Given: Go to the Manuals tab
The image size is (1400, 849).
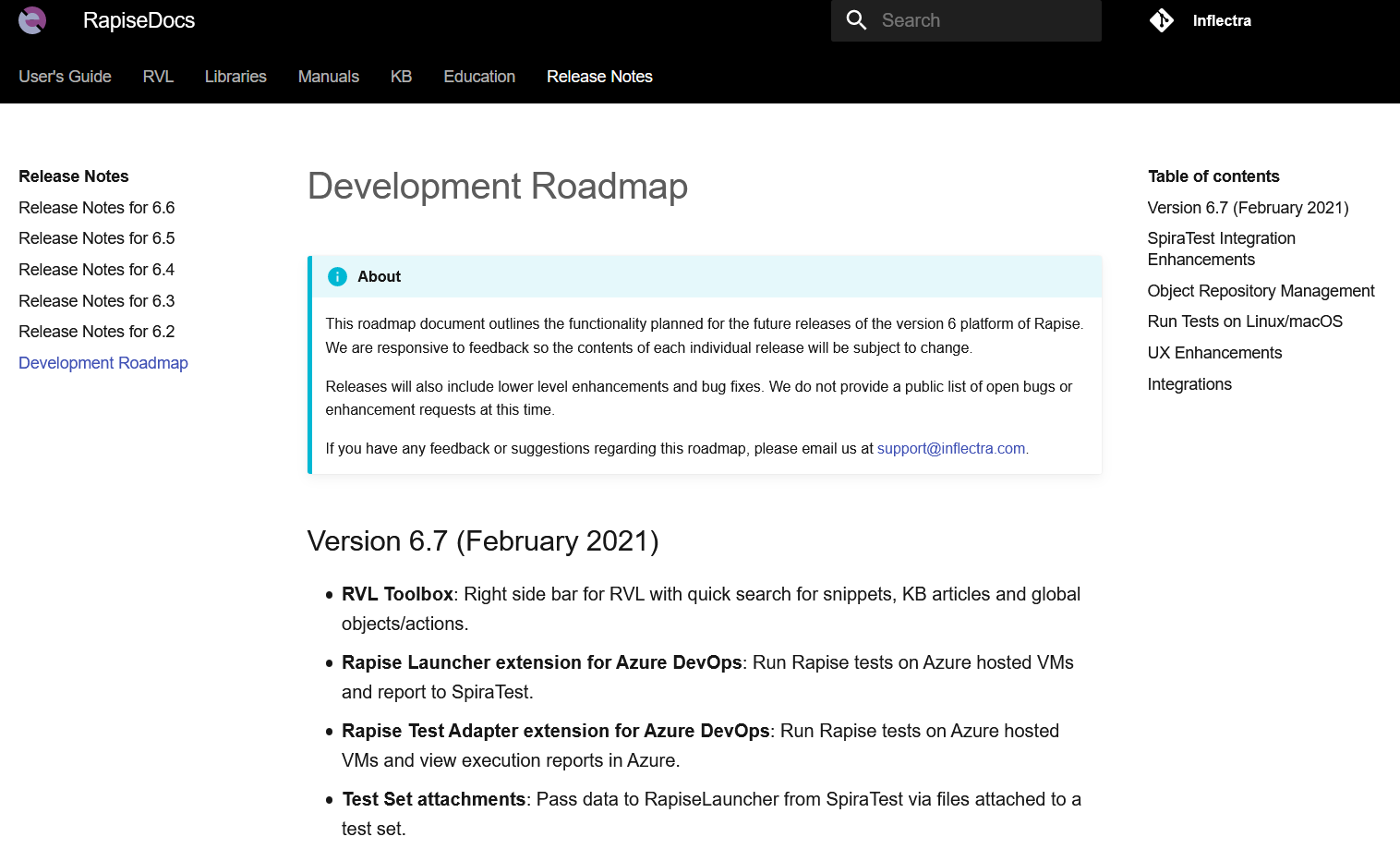Looking at the screenshot, I should (x=328, y=77).
